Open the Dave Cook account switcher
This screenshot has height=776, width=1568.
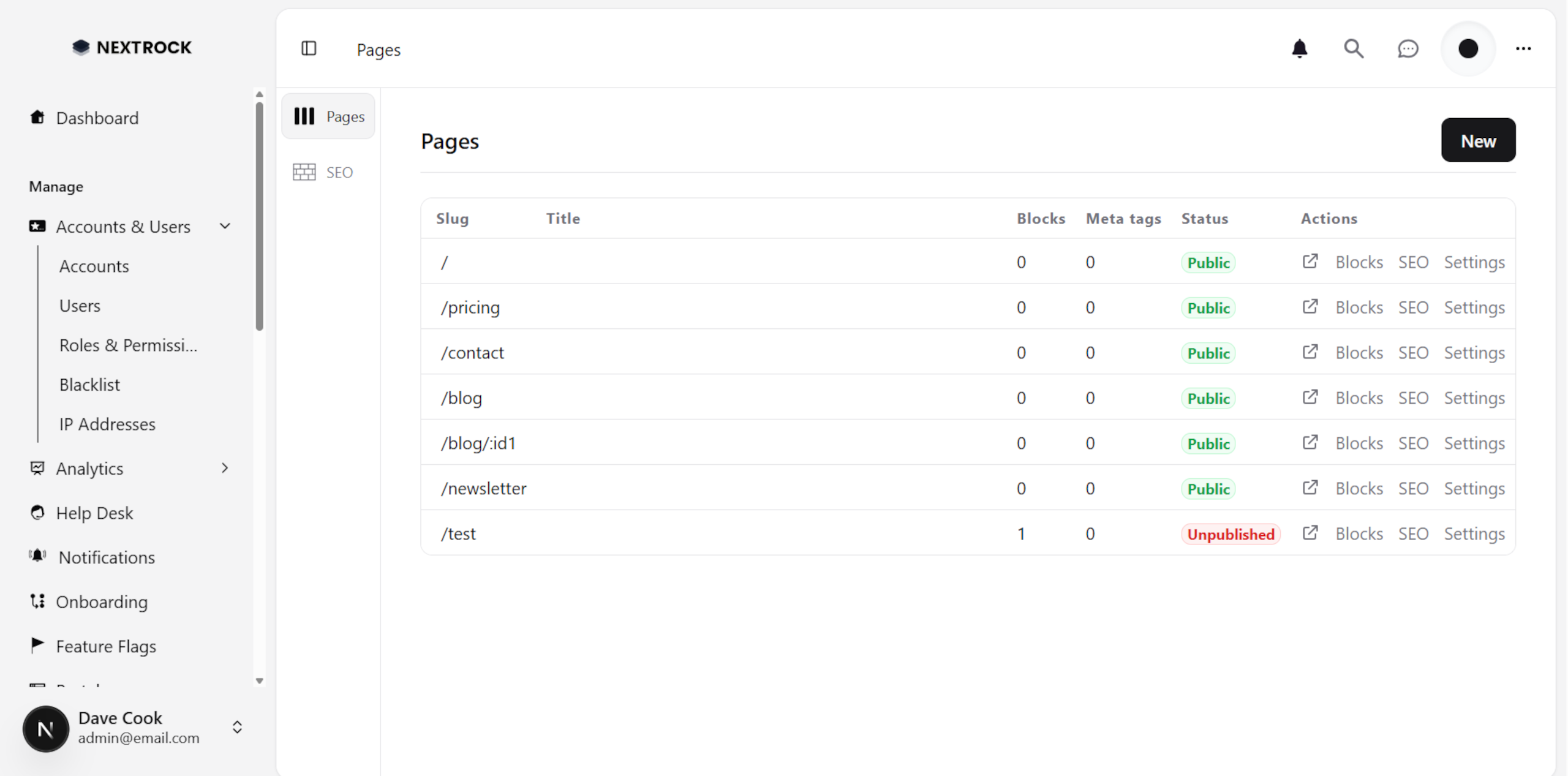point(237,728)
